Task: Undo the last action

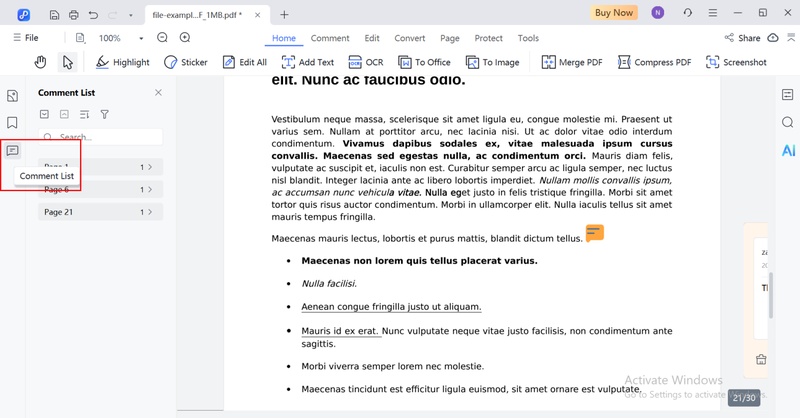Action: click(93, 15)
